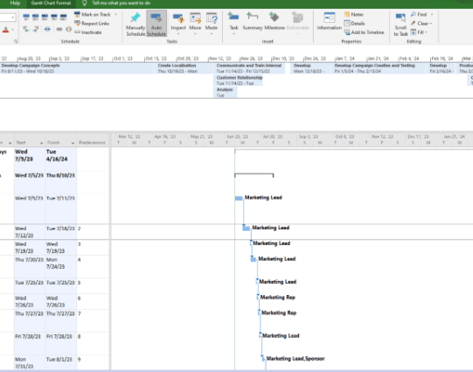Open task Notes
Image resolution: width=473 pixels, height=372 pixels.
coord(354,15)
